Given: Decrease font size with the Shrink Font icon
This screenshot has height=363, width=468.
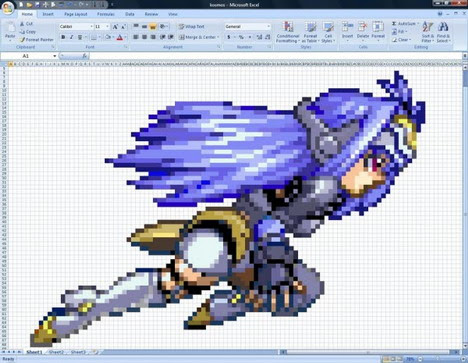Looking at the screenshot, I should pyautogui.click(x=123, y=26).
